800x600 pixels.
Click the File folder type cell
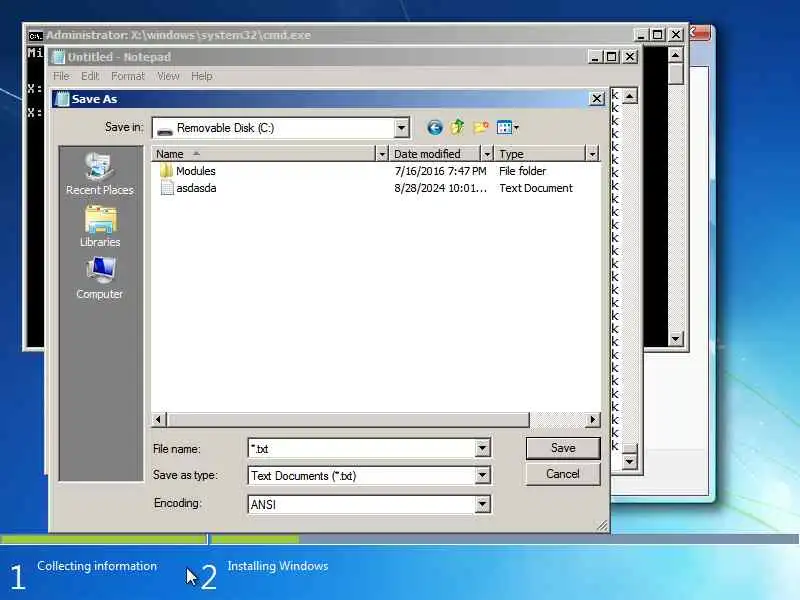[522, 171]
